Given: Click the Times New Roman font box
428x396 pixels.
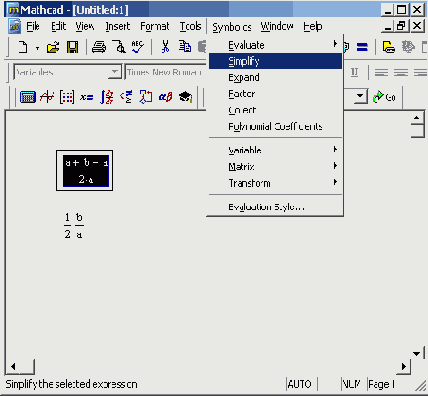Looking at the screenshot, I should (x=165, y=72).
